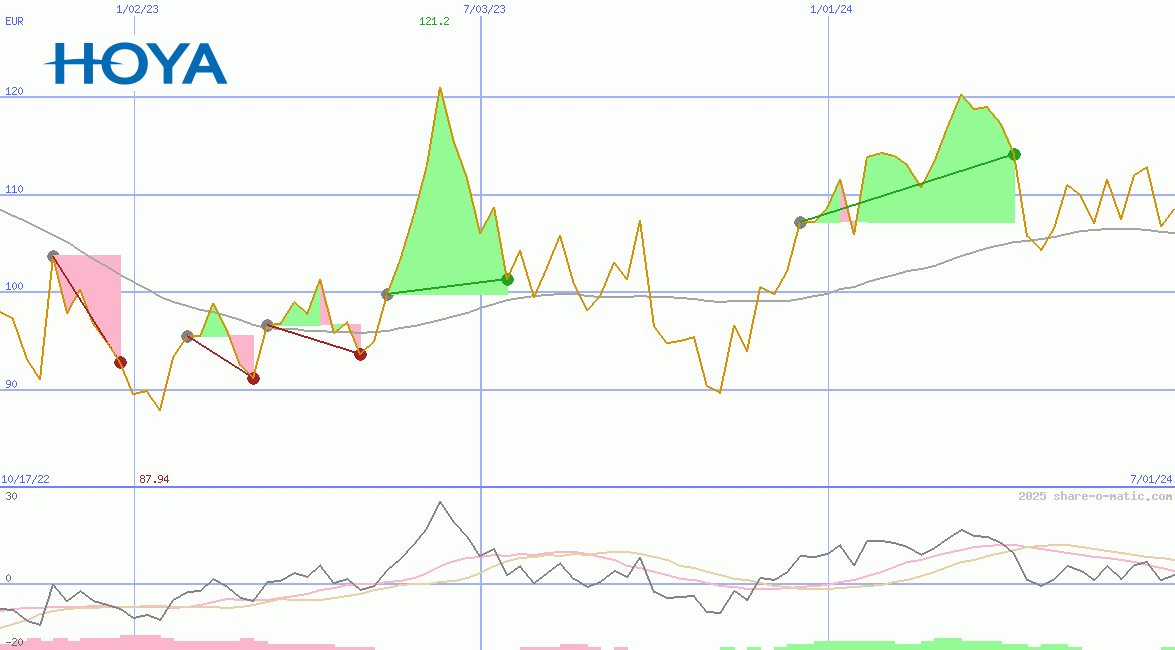Screen dimensions: 1175x650
Task: Click gray entry dot left of 1/01/24 line
Action: click(800, 222)
